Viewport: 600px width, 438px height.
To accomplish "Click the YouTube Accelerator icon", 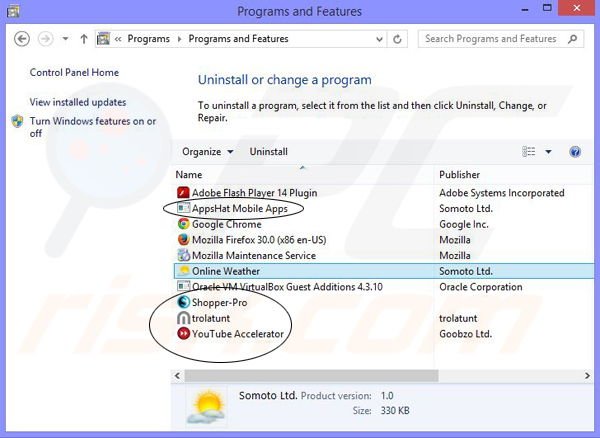I will coord(184,334).
